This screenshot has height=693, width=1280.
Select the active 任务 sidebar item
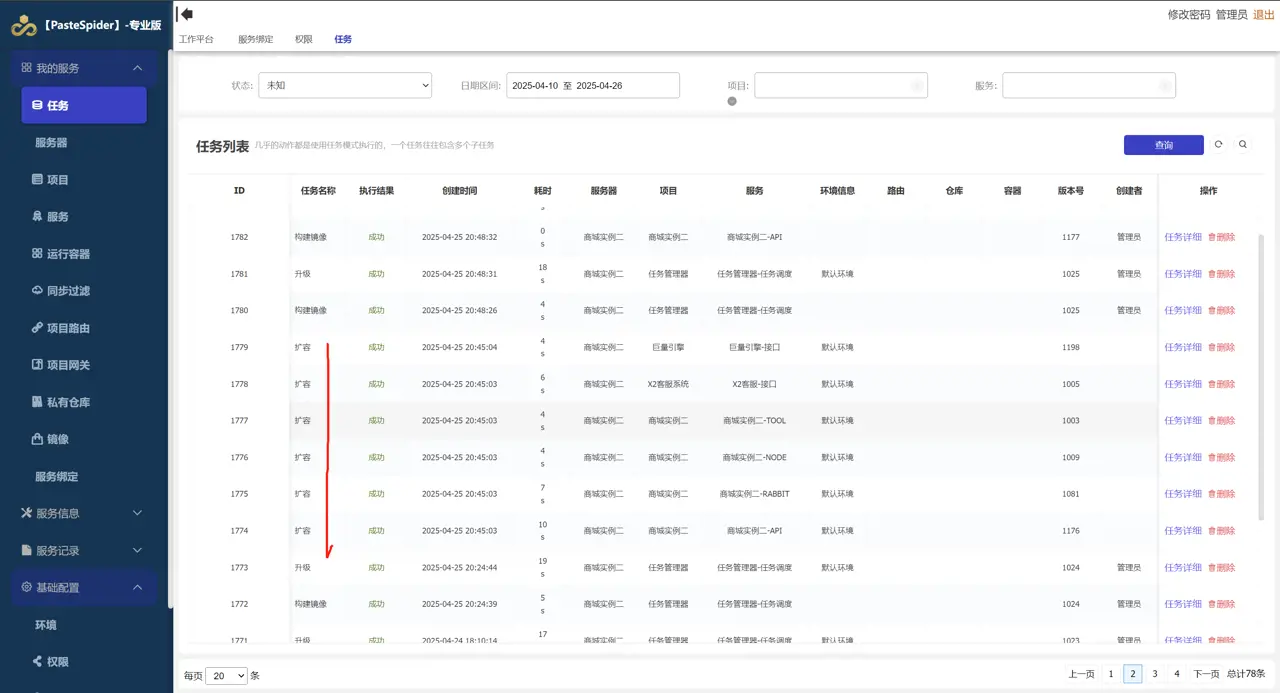pos(84,105)
